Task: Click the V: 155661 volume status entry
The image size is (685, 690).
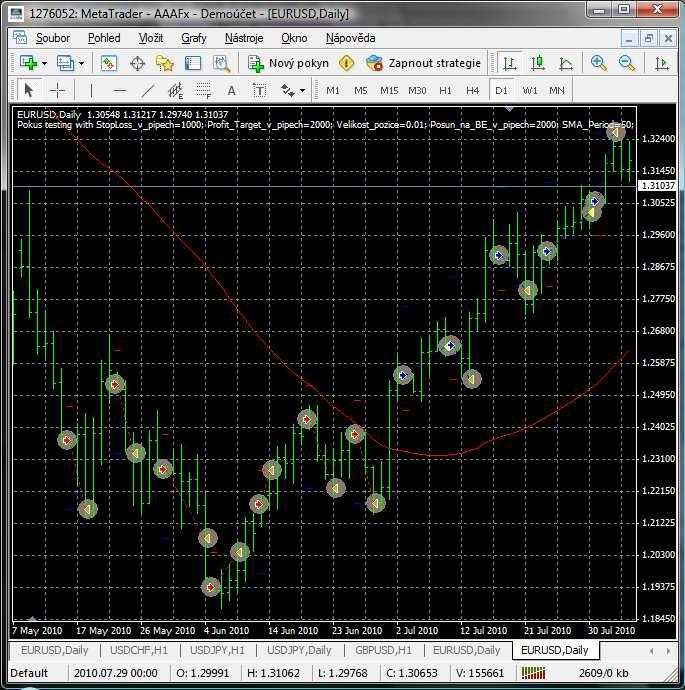Action: point(480,673)
